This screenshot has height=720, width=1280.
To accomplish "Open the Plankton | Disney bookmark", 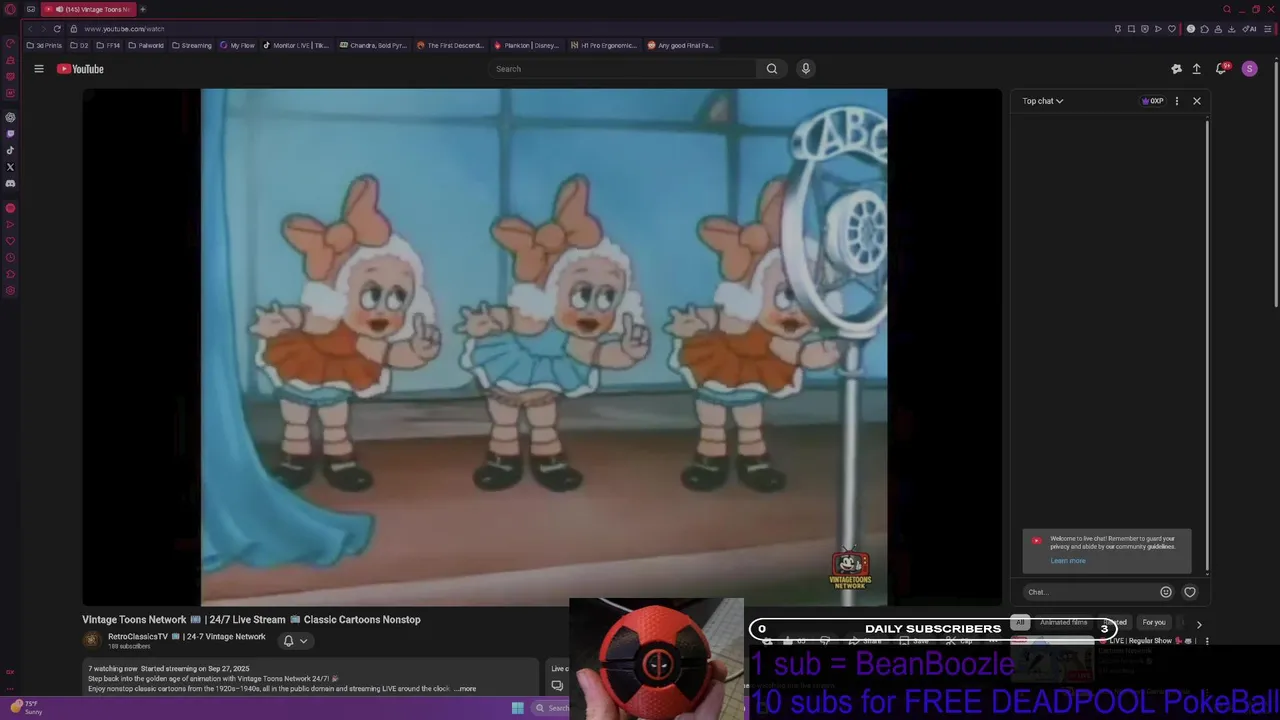I will click(527, 45).
